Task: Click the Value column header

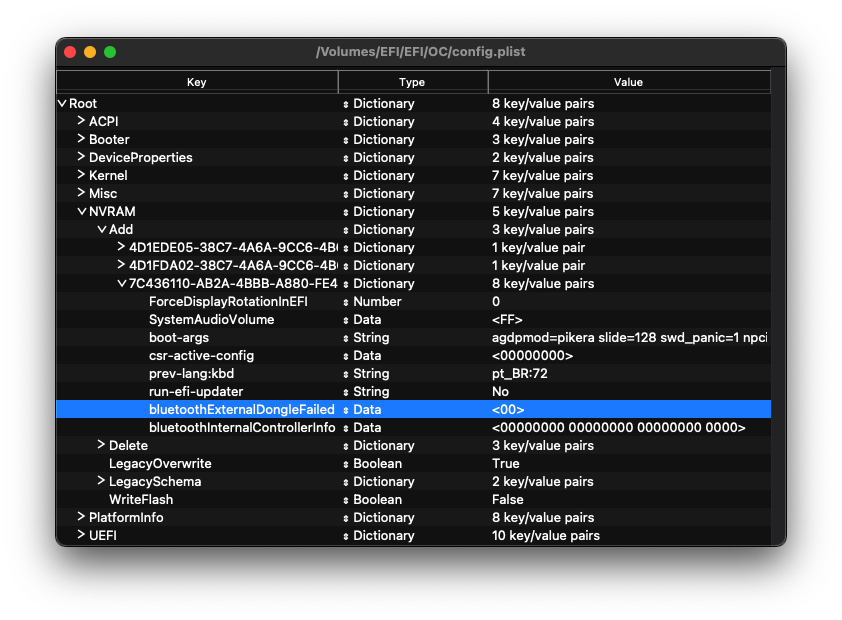Action: click(x=629, y=82)
